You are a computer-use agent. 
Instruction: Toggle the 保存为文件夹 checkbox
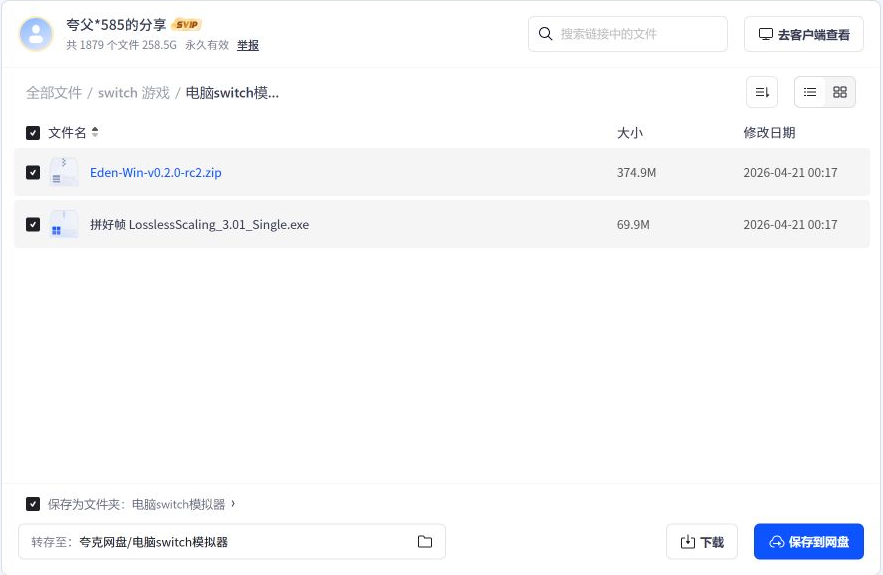pyautogui.click(x=33, y=504)
